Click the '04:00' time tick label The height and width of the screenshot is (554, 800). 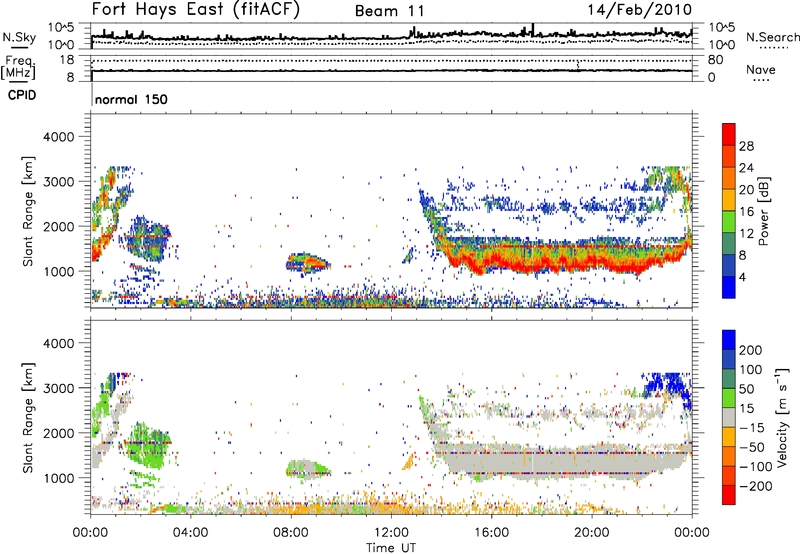click(x=190, y=533)
